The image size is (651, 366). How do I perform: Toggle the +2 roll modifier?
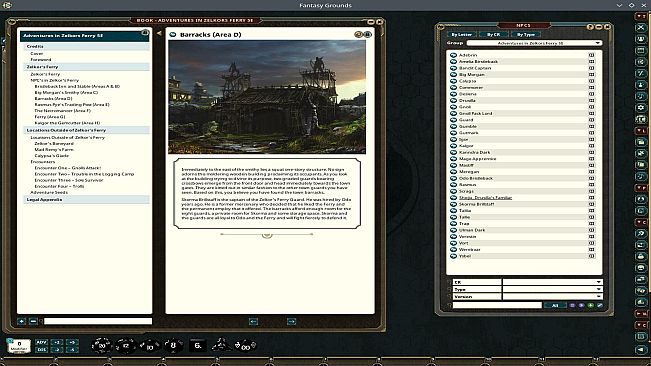pos(57,342)
